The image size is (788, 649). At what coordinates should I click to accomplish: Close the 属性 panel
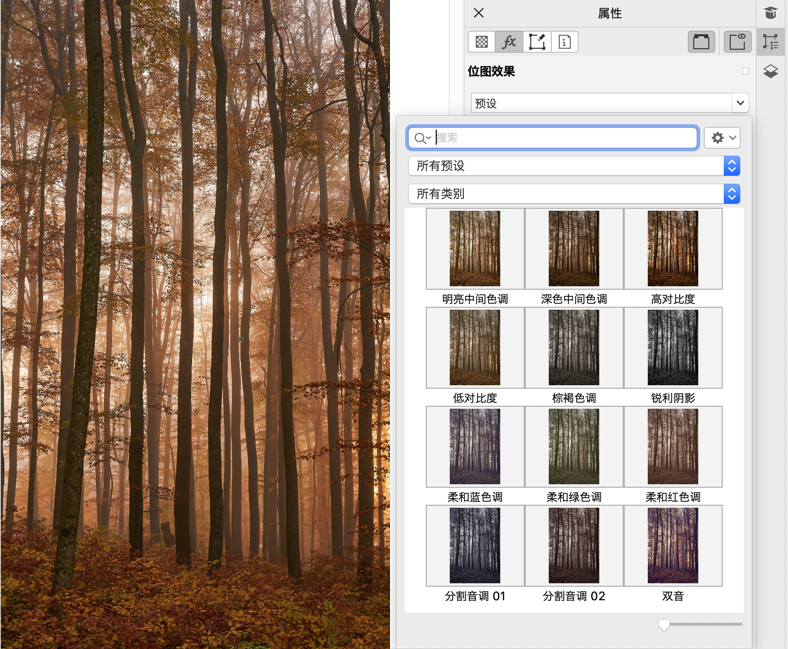point(479,13)
